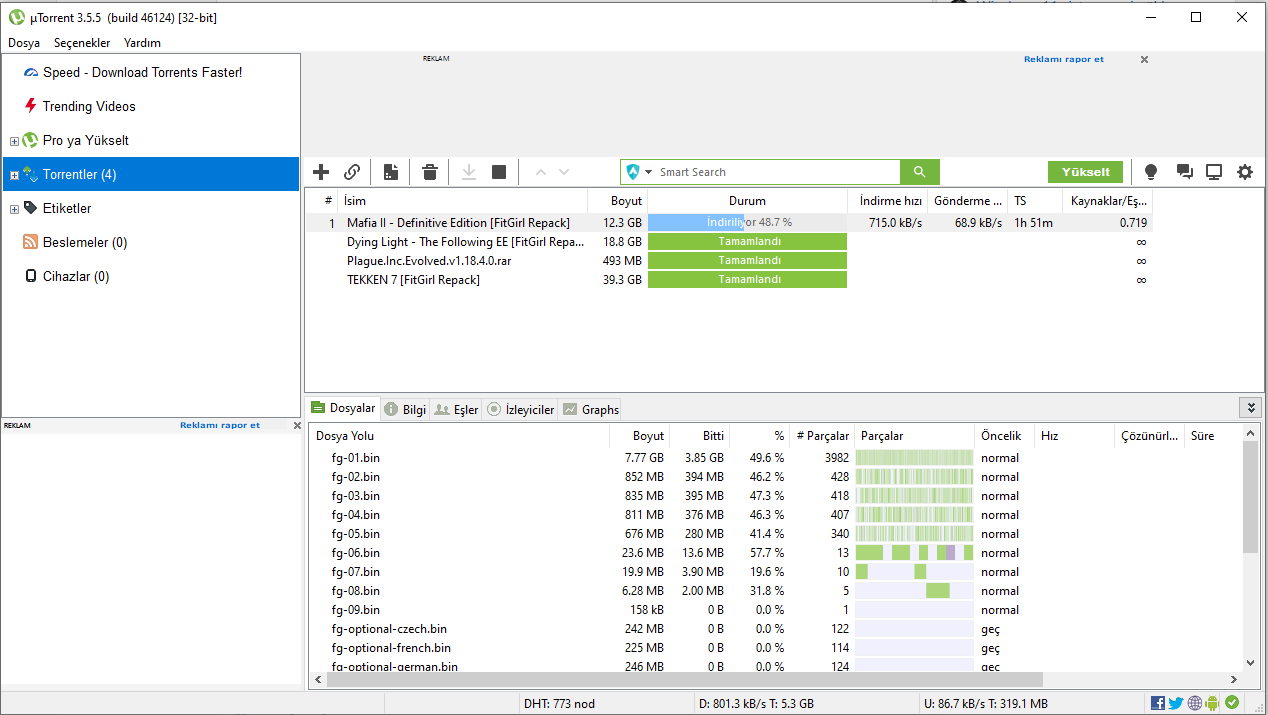Open the Seçenekler menu
This screenshot has height=715, width=1268.
pyautogui.click(x=82, y=43)
